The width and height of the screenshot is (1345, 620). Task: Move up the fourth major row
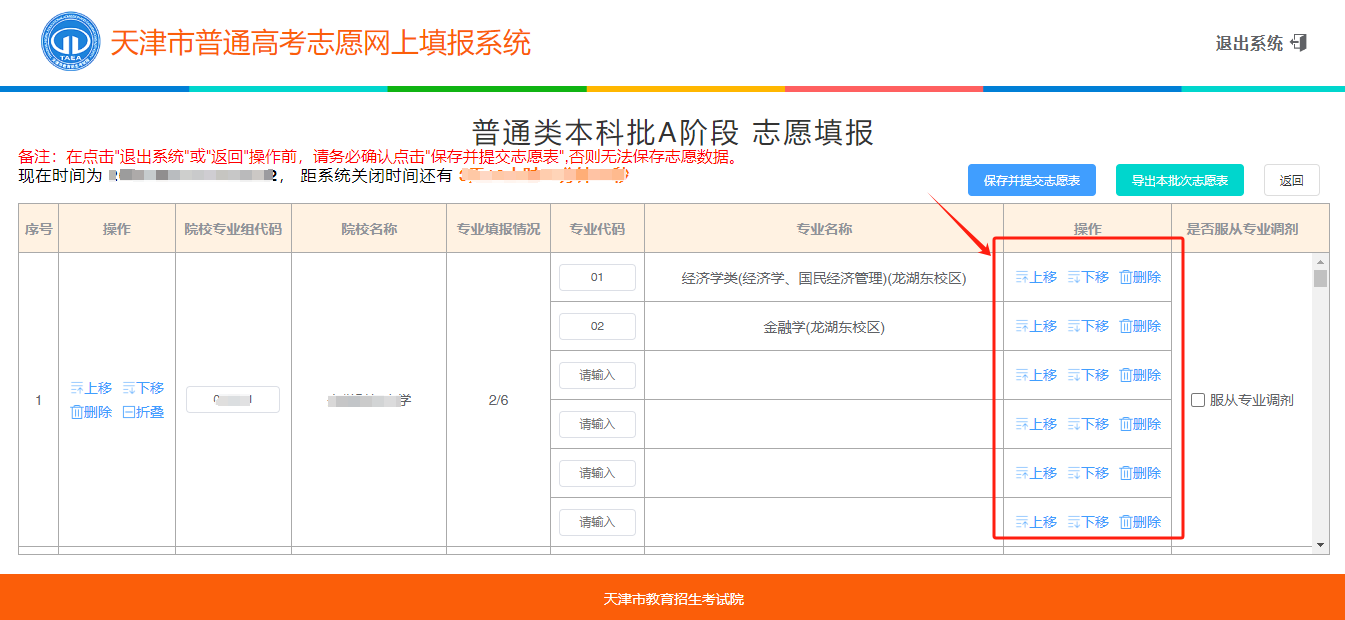click(x=1036, y=424)
